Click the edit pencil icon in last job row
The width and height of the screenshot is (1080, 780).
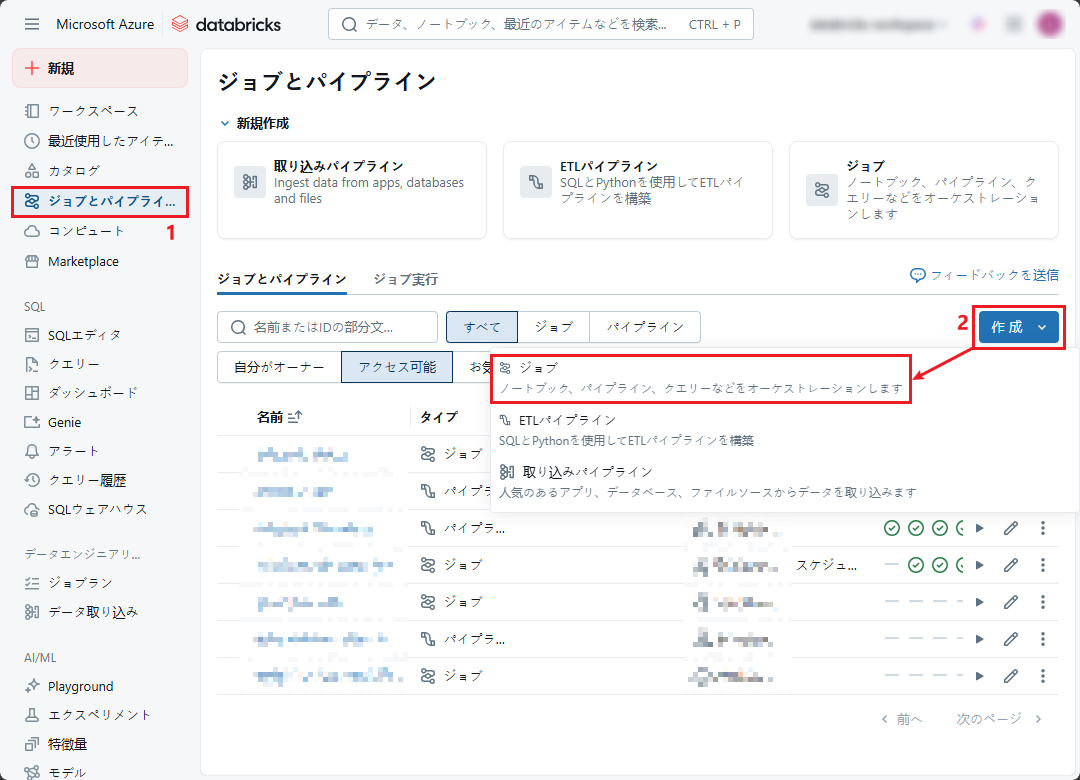(x=1011, y=676)
